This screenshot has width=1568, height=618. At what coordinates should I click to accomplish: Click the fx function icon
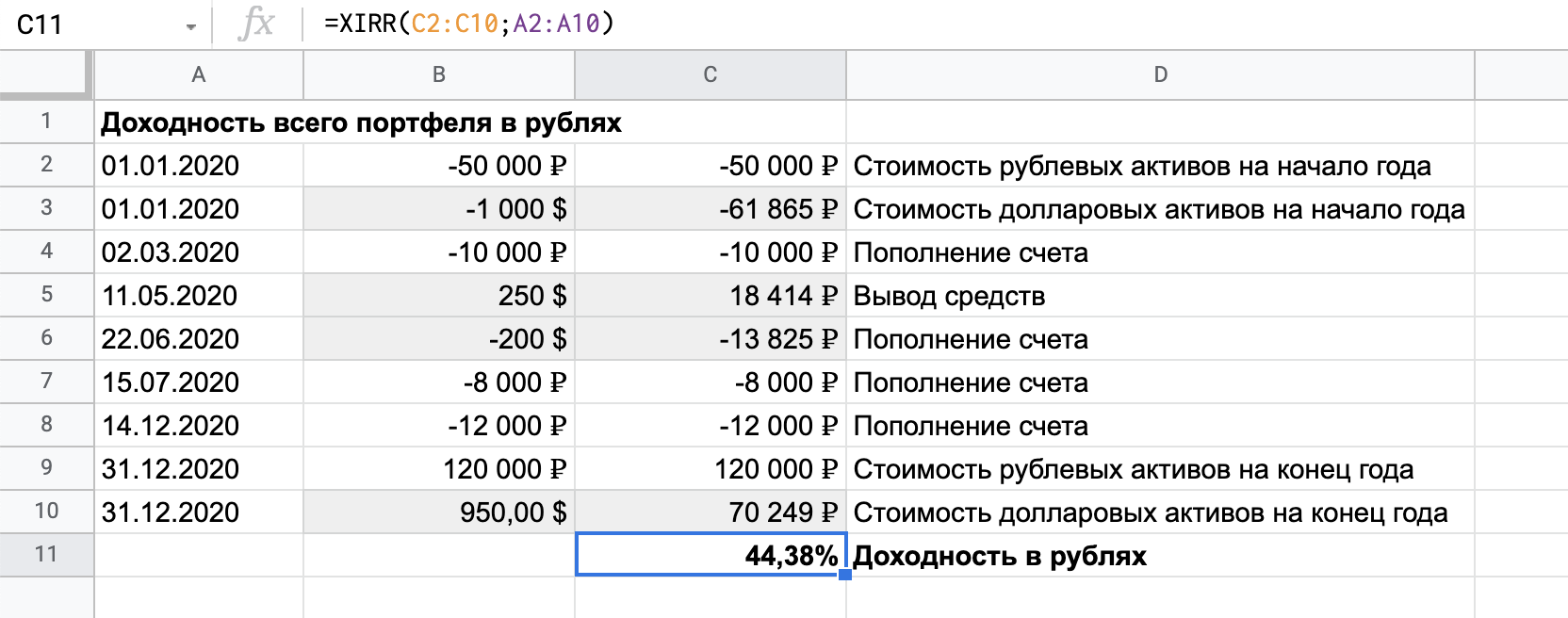click(255, 24)
